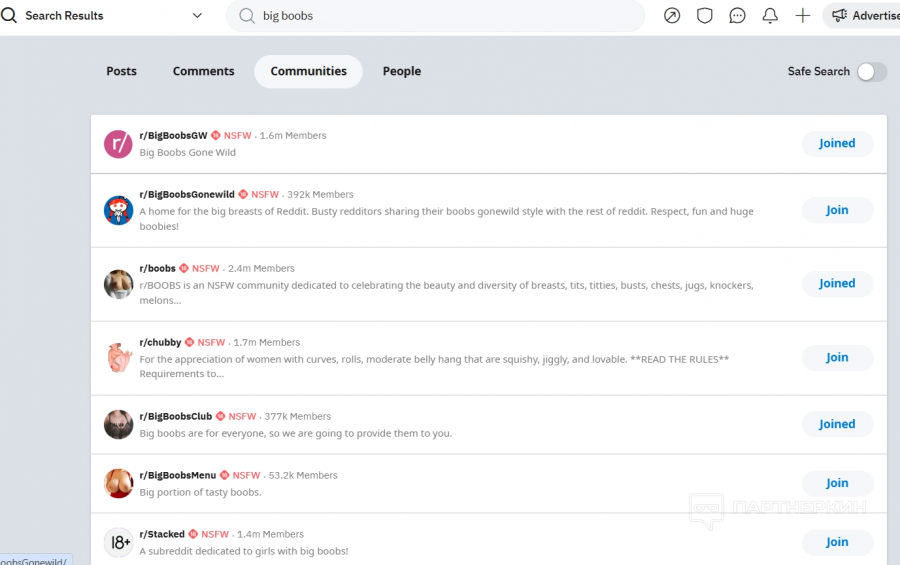Open the shield moderation icon
This screenshot has height=565, width=900.
(x=704, y=16)
